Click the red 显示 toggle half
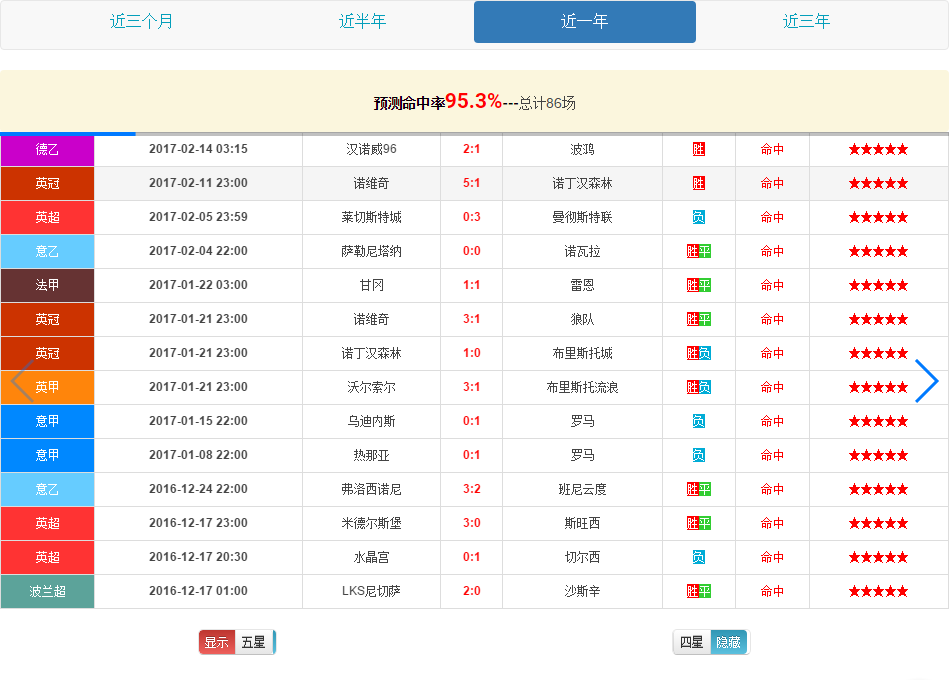949x680 pixels. coord(217,642)
